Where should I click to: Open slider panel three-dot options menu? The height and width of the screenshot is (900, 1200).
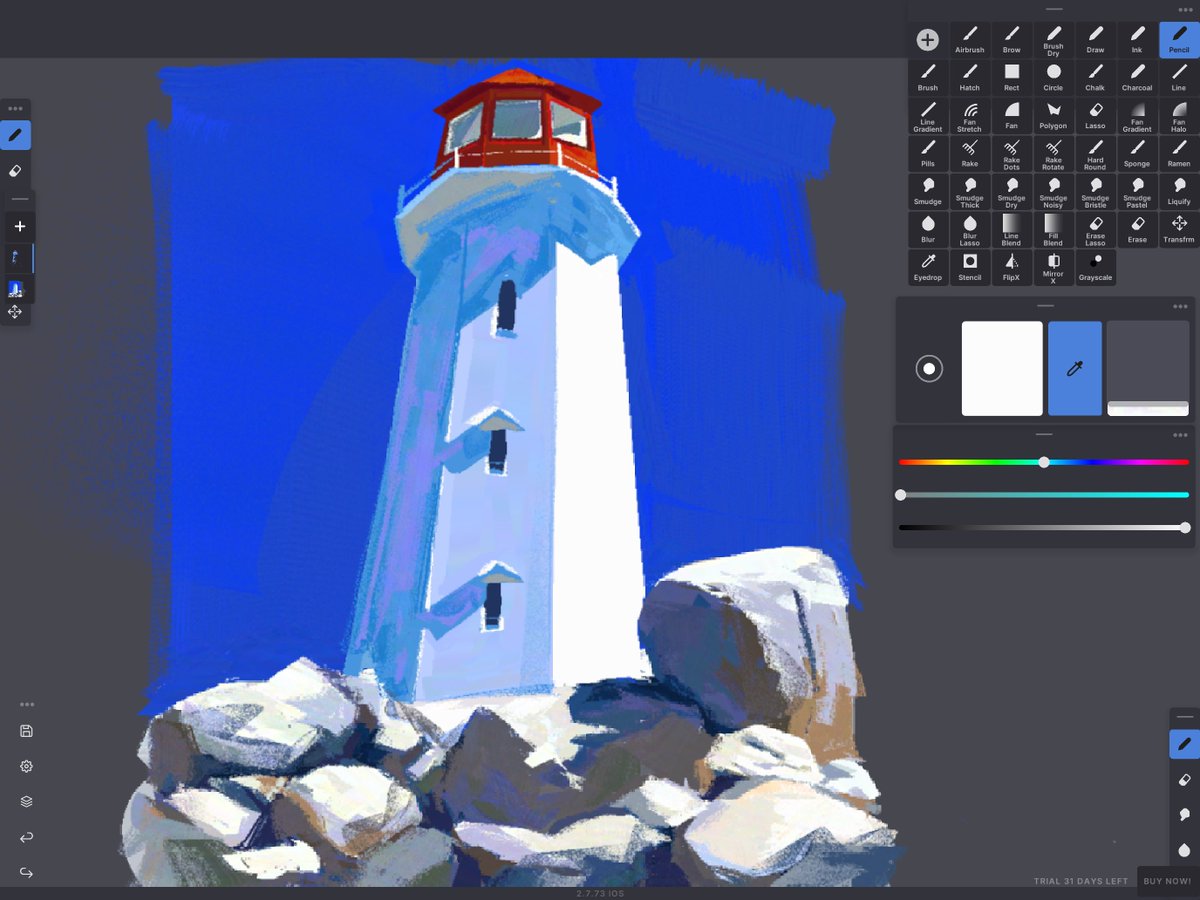1180,435
